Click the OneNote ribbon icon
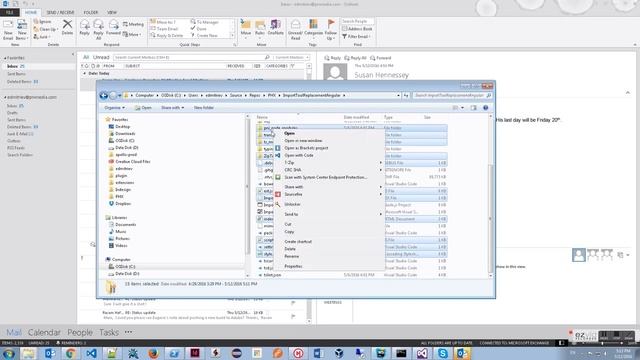This screenshot has width=640, height=360. pyautogui.click(x=276, y=27)
